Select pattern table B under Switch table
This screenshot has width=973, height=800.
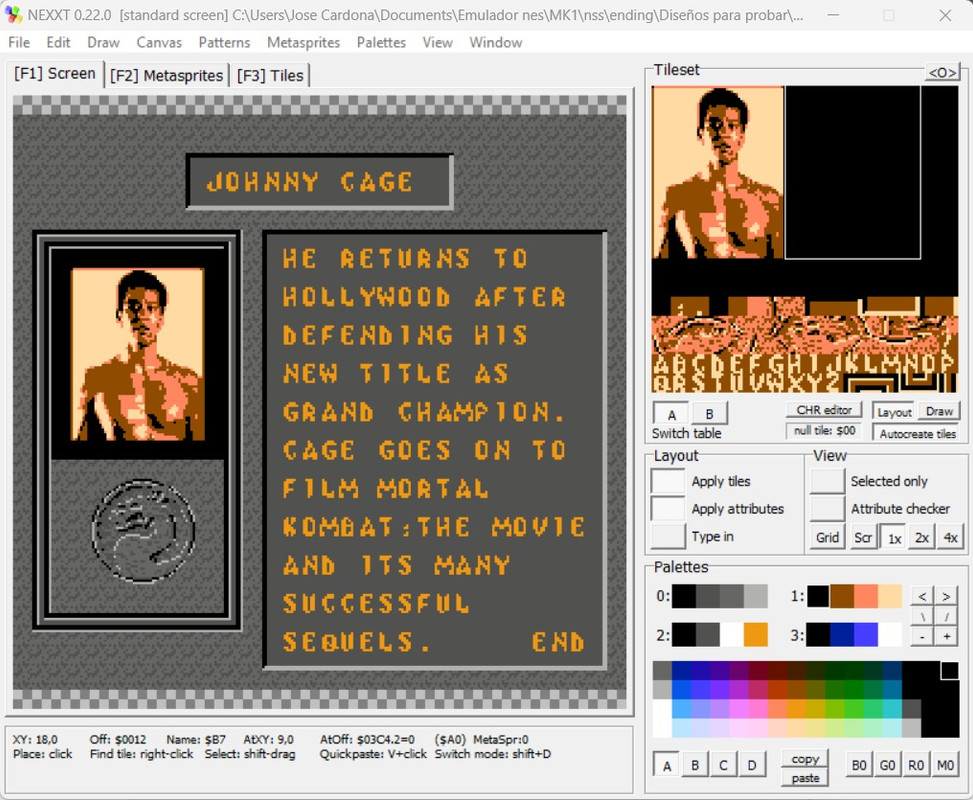point(709,414)
